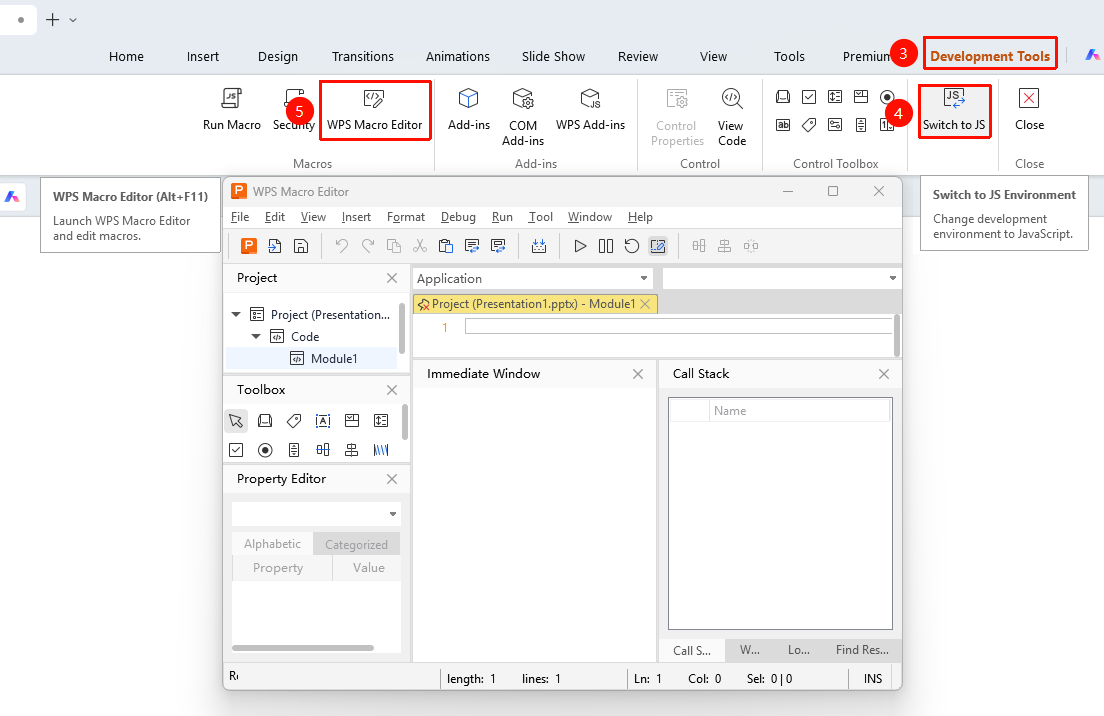Select the spin button tool in the Toolbox

click(x=294, y=450)
